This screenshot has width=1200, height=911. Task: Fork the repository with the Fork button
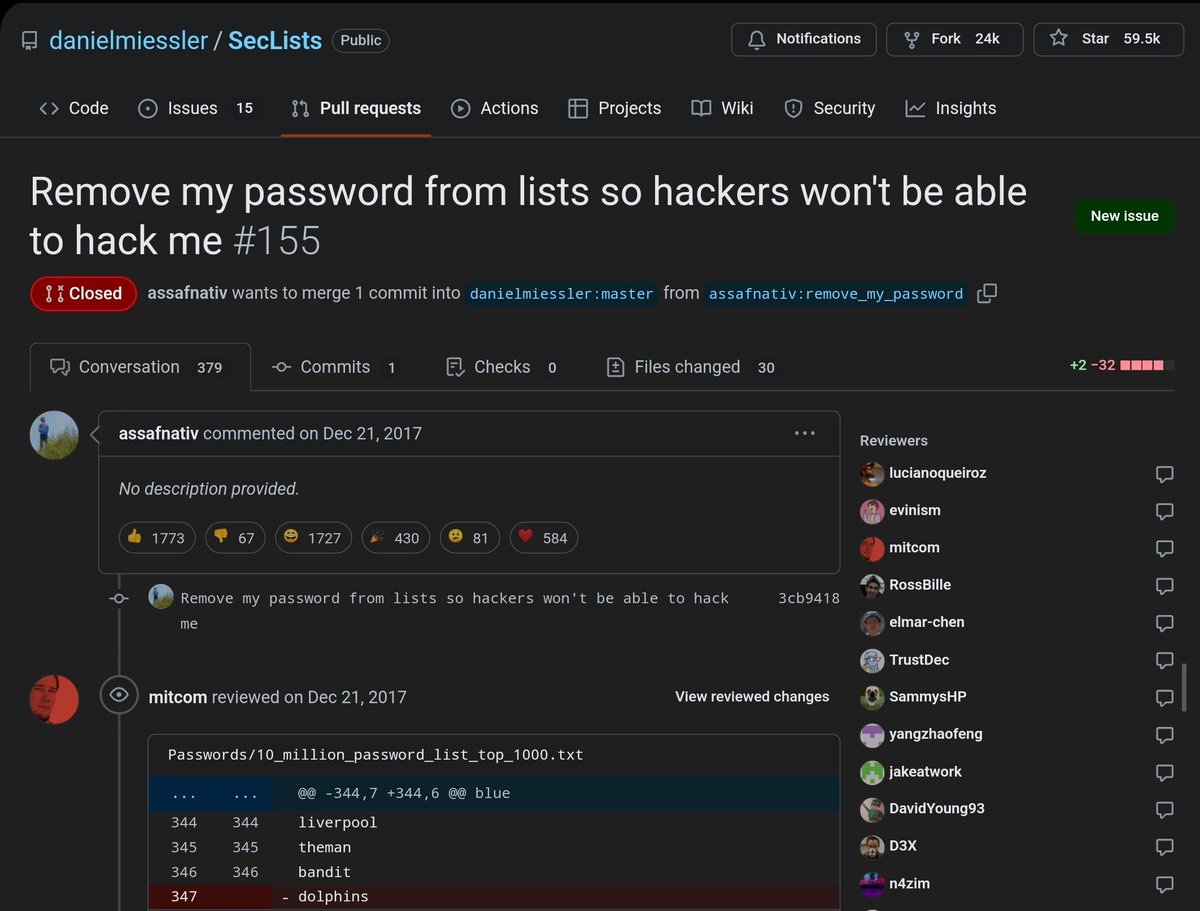954,39
